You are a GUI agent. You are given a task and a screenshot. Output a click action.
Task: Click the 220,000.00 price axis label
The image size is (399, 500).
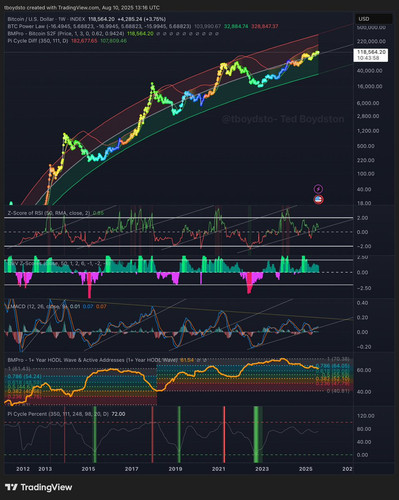371,41
